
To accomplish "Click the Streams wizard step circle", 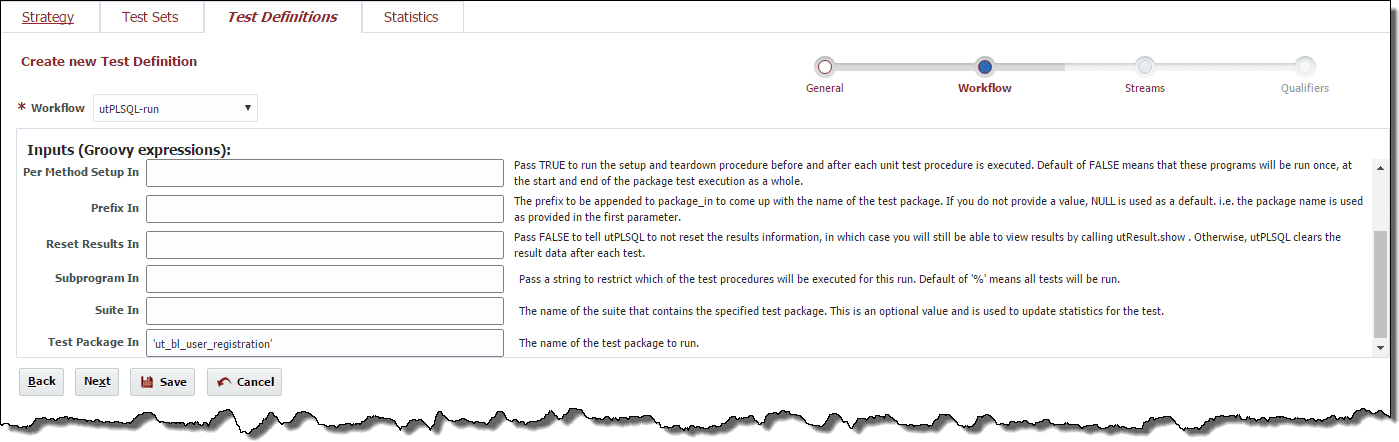I will pyautogui.click(x=1145, y=67).
